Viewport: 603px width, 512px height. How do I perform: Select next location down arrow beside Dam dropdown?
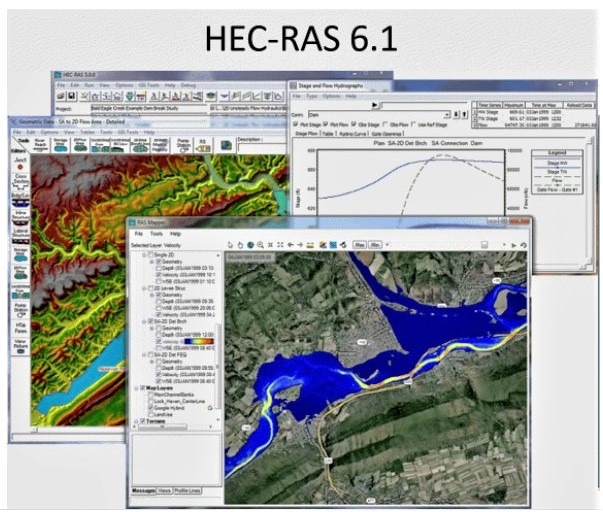[x=456, y=114]
